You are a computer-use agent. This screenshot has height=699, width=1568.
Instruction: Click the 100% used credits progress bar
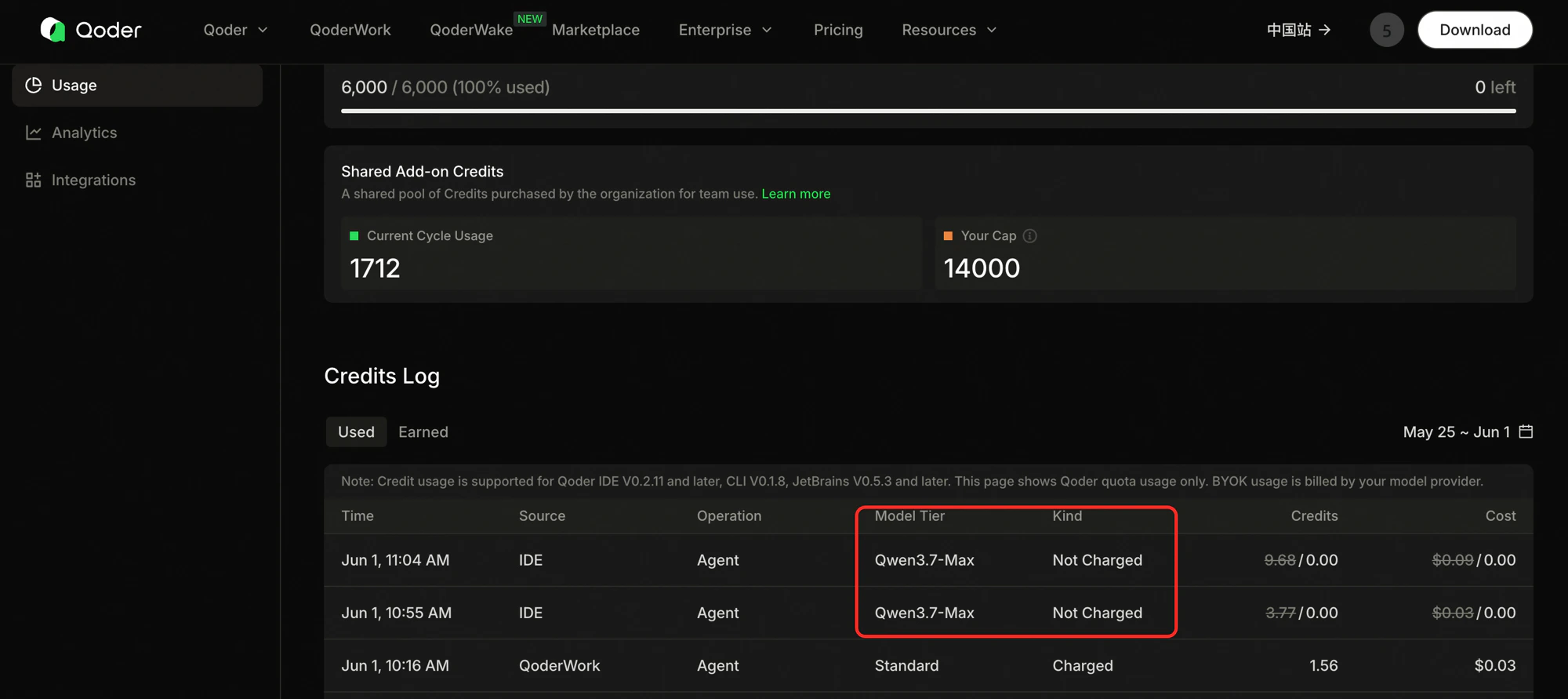click(928, 111)
